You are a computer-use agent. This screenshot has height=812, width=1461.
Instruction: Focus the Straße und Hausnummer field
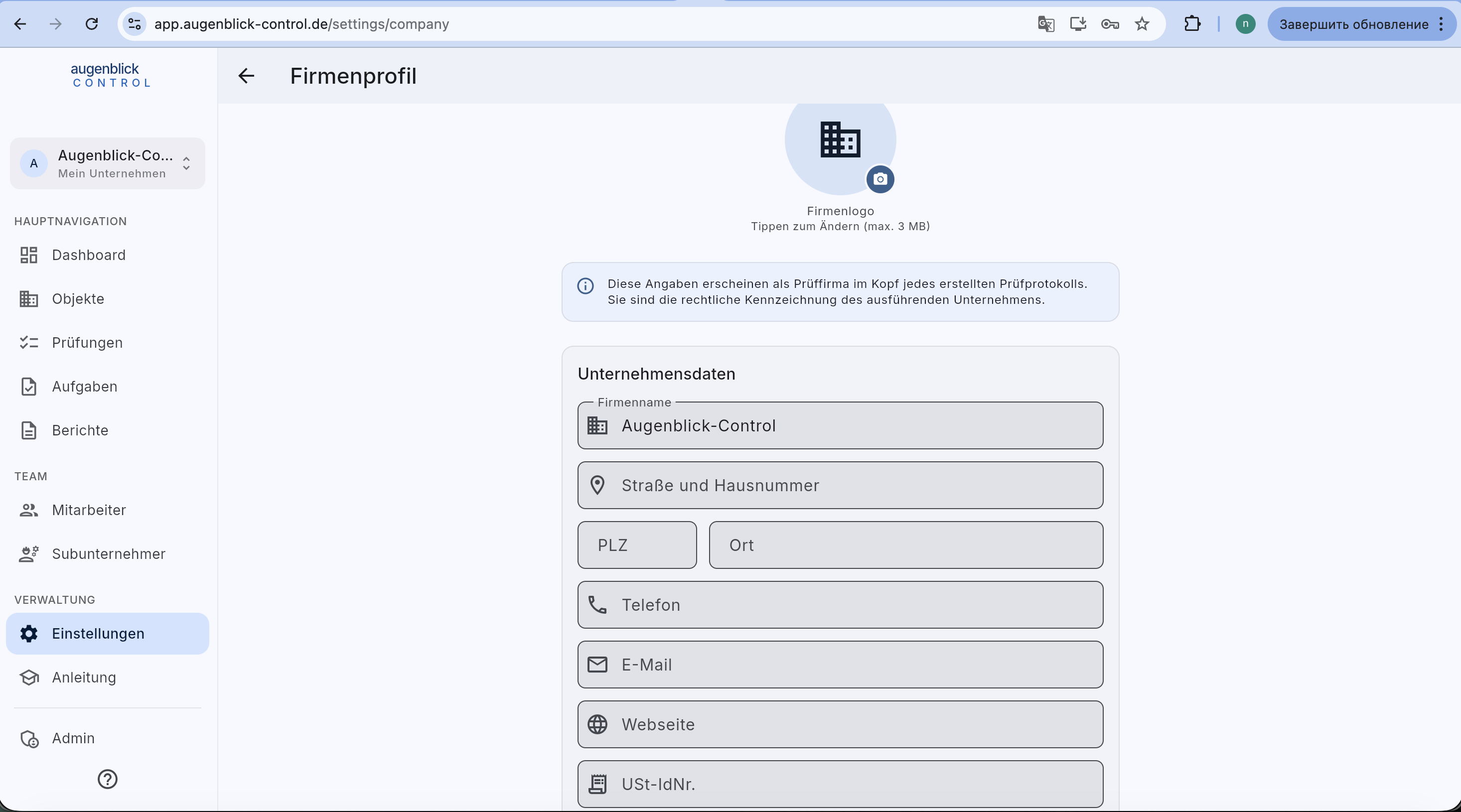click(x=840, y=485)
